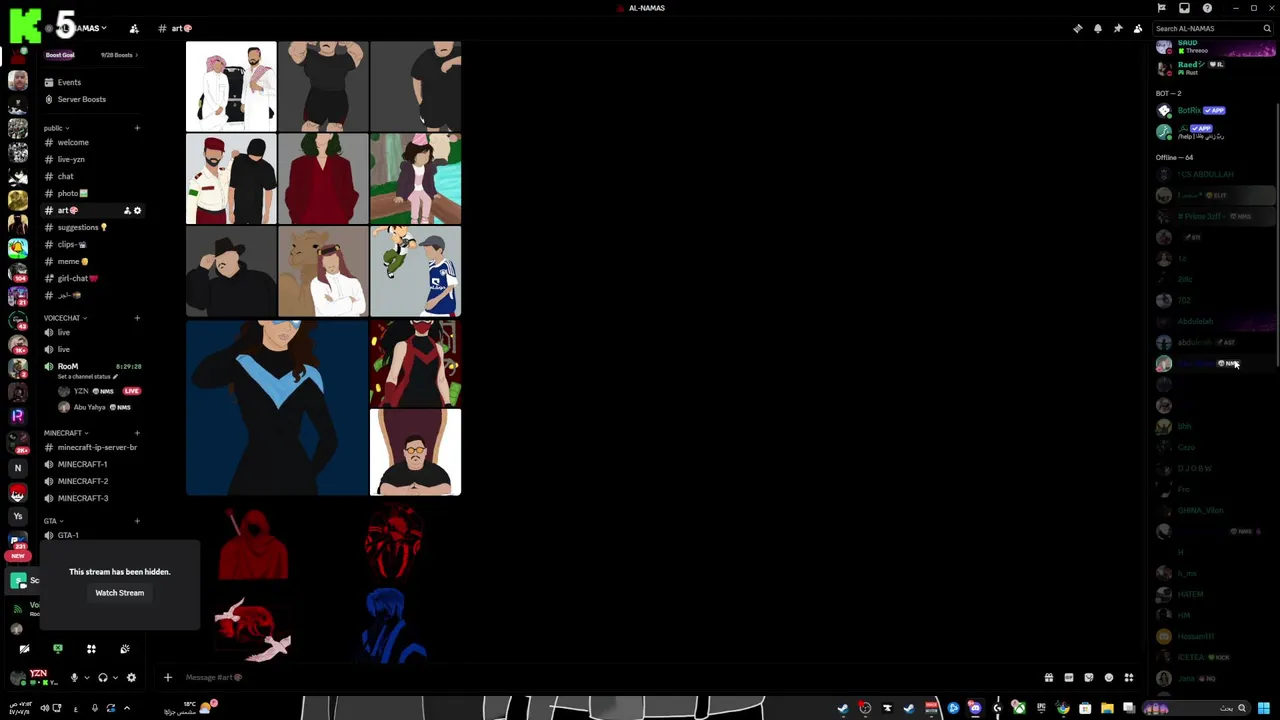Collapse the GTA category

[53, 521]
